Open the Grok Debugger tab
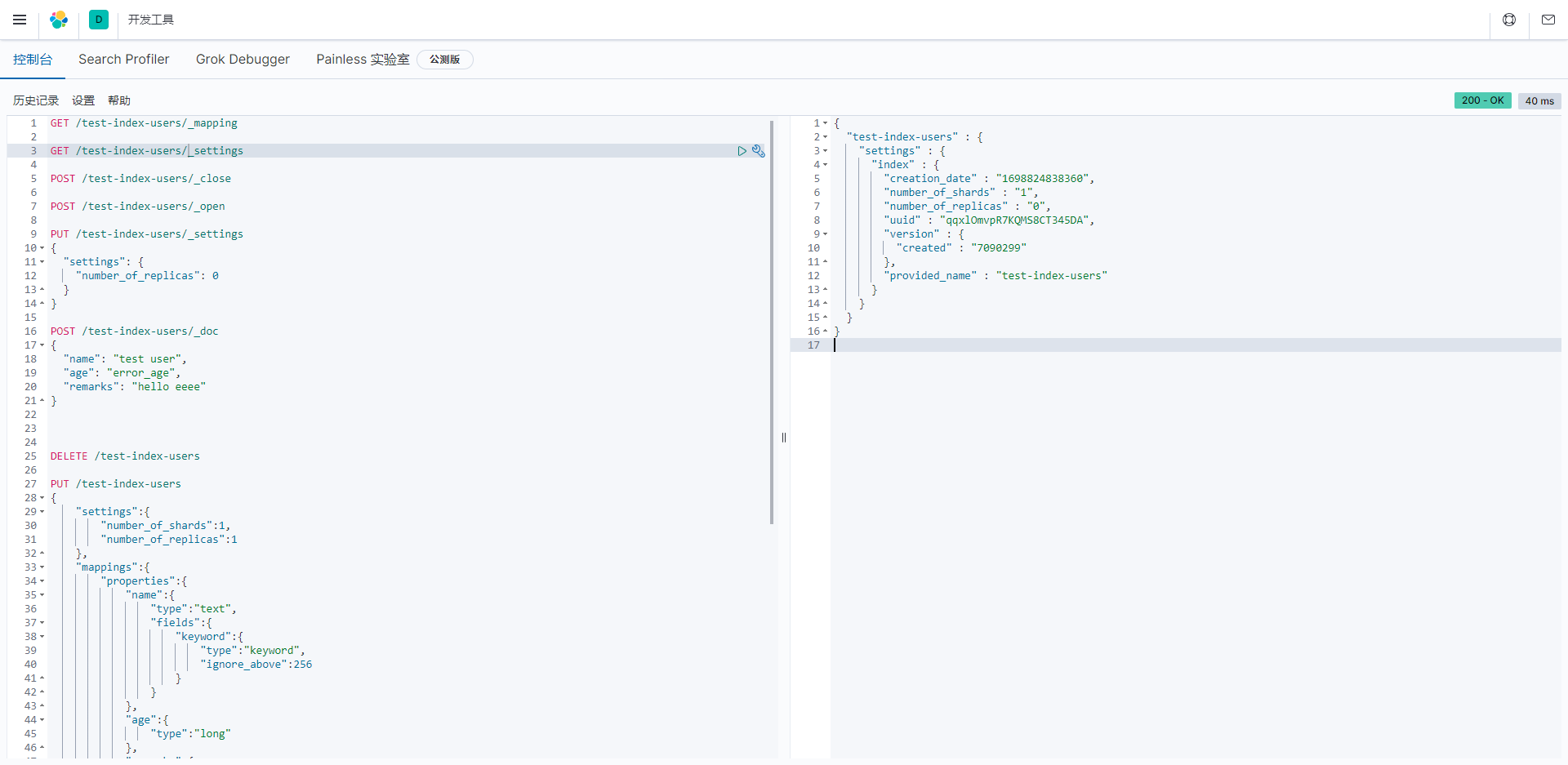Screen dimensions: 1568x765 243,60
